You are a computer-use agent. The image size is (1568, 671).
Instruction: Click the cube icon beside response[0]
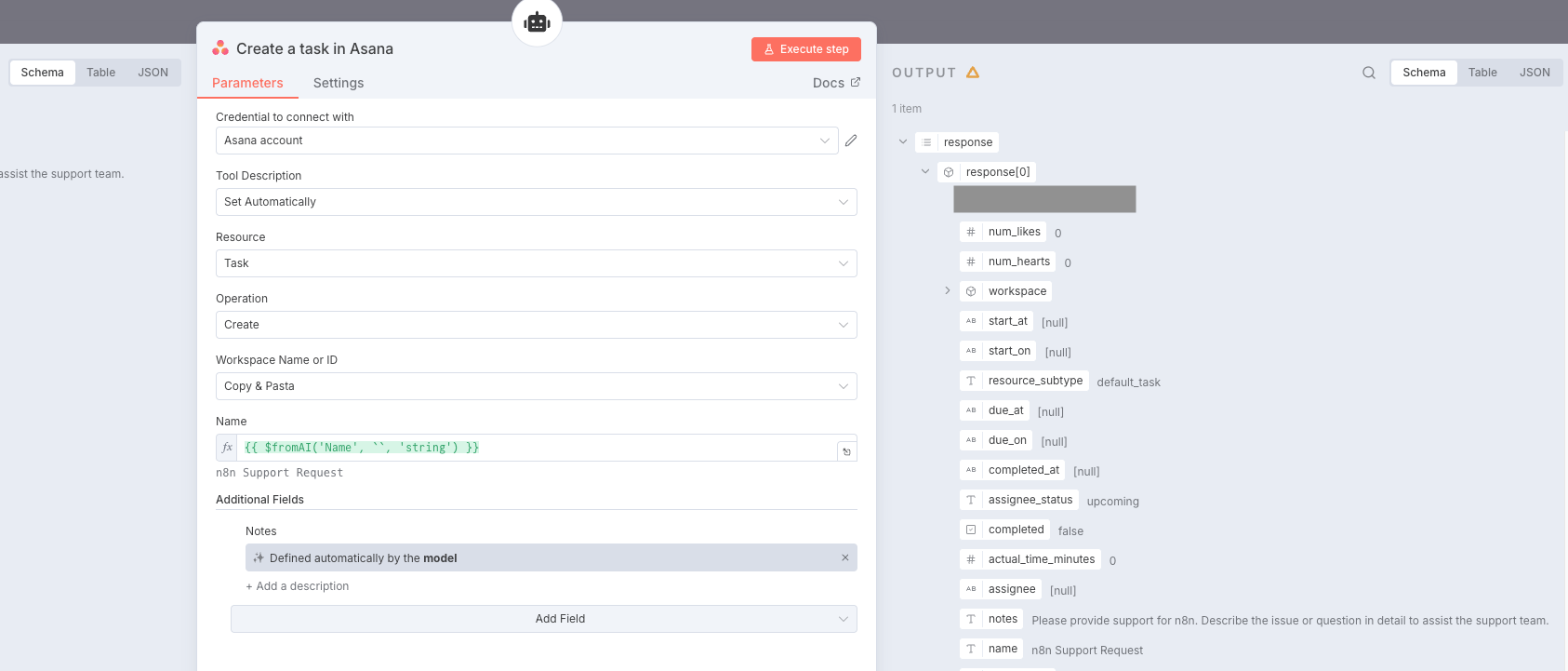[x=949, y=172]
